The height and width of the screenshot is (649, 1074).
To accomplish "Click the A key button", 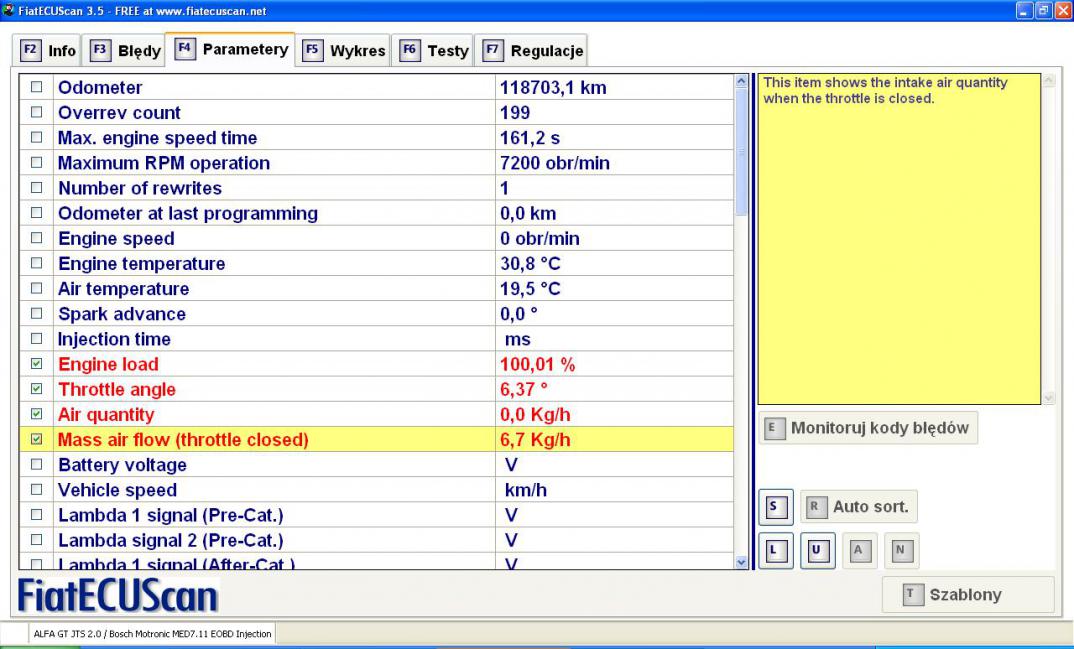I will [x=859, y=551].
